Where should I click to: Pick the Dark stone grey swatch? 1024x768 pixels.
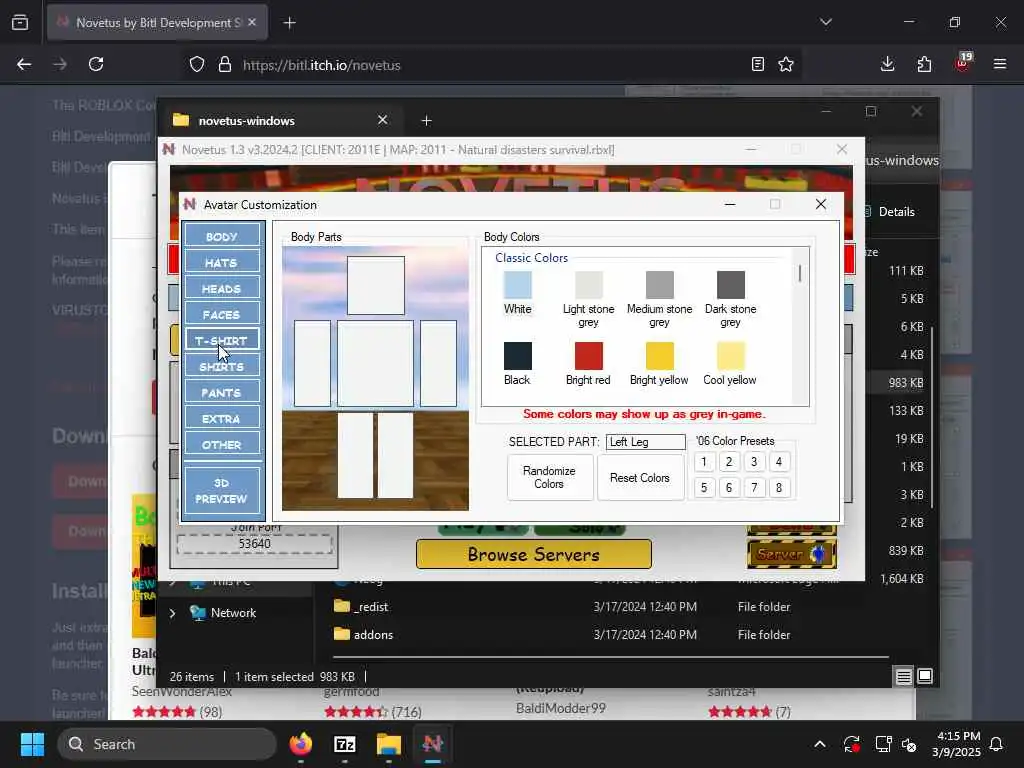pos(730,285)
